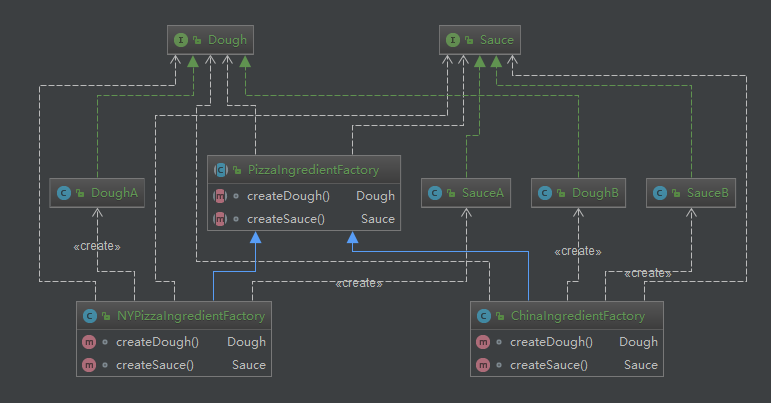Click Dough return type in NYPizzaIngredientFactory

click(x=246, y=342)
